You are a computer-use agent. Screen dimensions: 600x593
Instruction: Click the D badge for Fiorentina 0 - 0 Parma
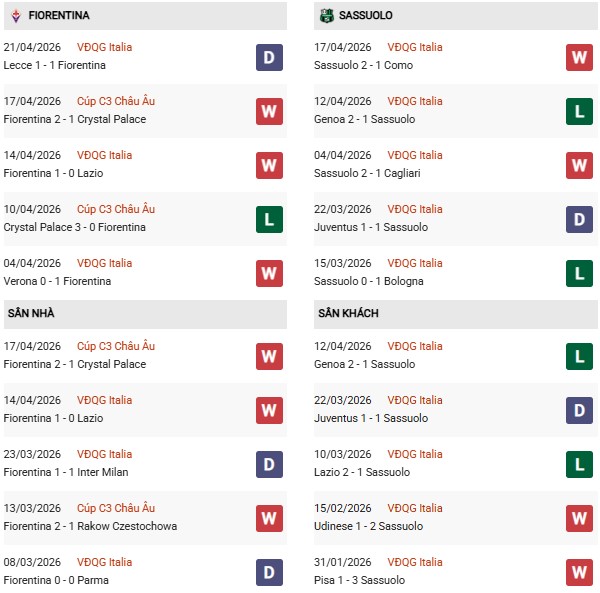click(269, 572)
